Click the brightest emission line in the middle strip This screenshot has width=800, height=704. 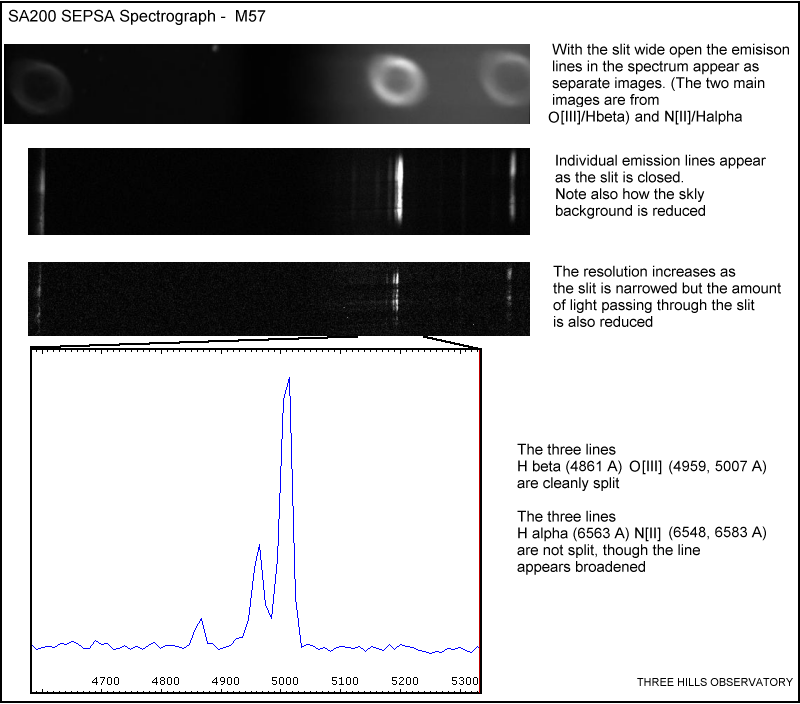click(x=399, y=189)
